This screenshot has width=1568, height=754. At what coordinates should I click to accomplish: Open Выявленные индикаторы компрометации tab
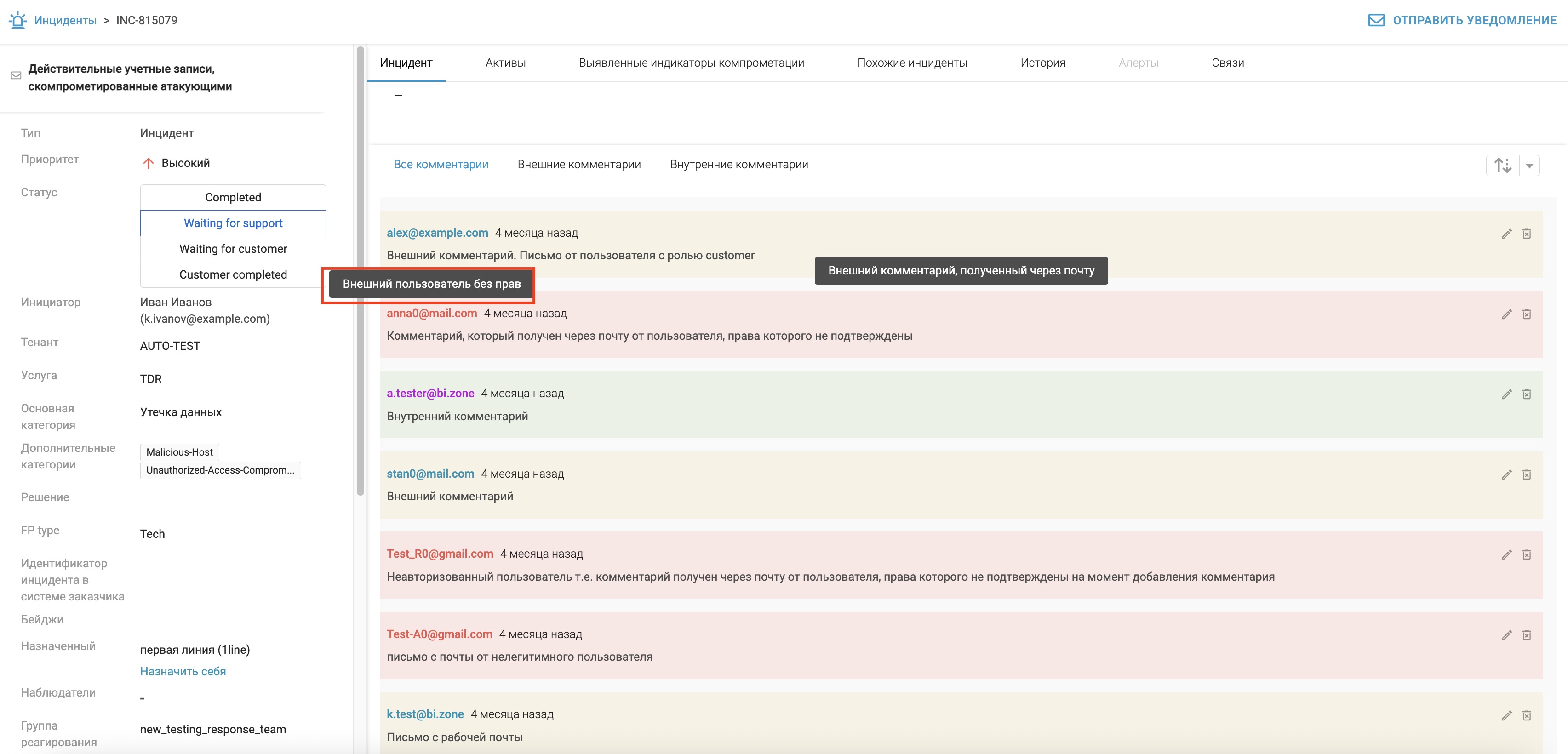tap(691, 63)
